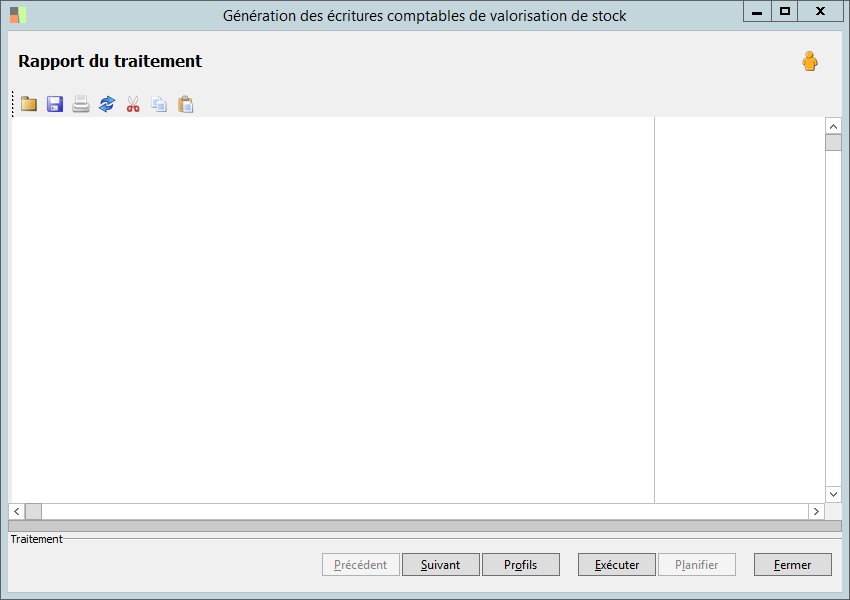The width and height of the screenshot is (850, 600).
Task: Cut the selection using the scissors icon
Action: coord(133,104)
